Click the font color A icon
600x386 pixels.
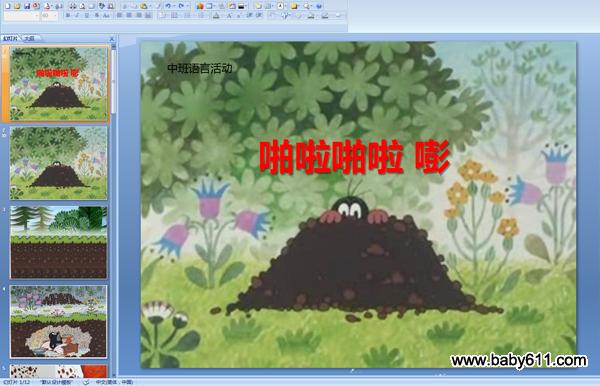(216, 16)
